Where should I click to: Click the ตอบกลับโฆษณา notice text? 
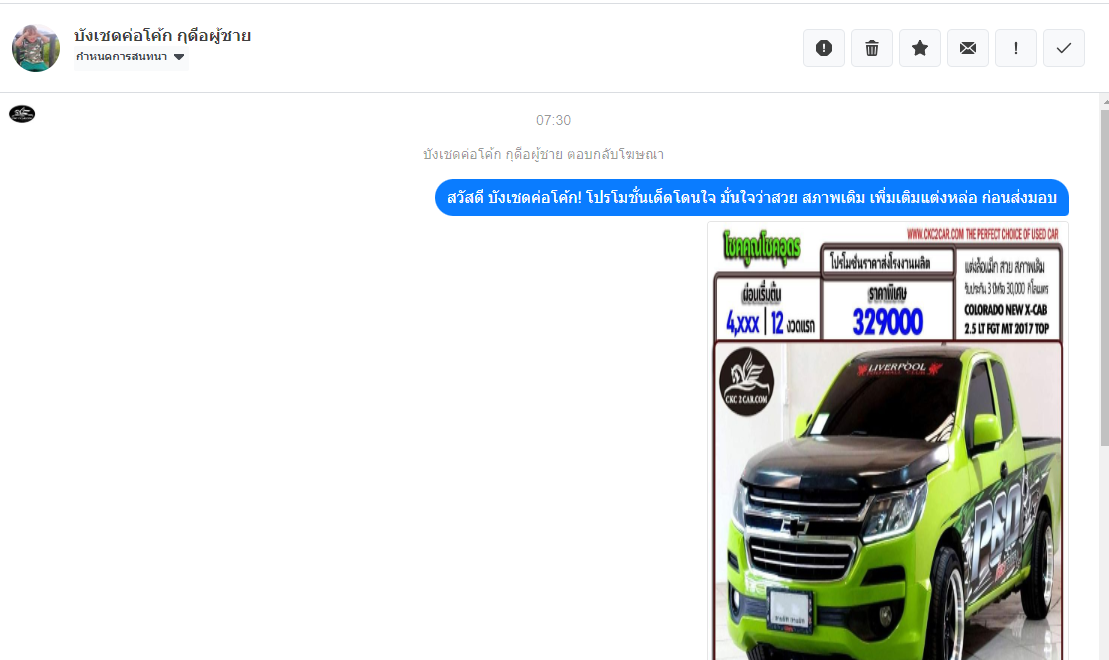click(x=543, y=154)
